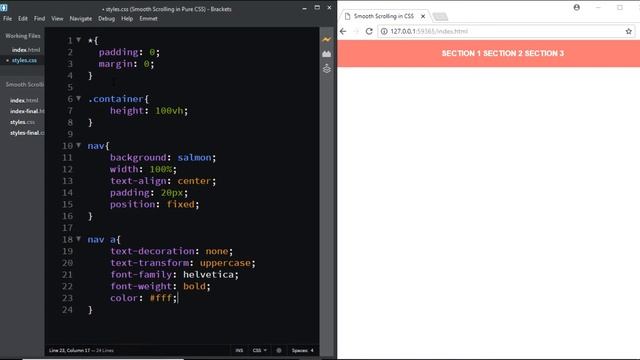Open the Smooth Scrolling project dropdown
The width and height of the screenshot is (640, 360).
tap(24, 84)
